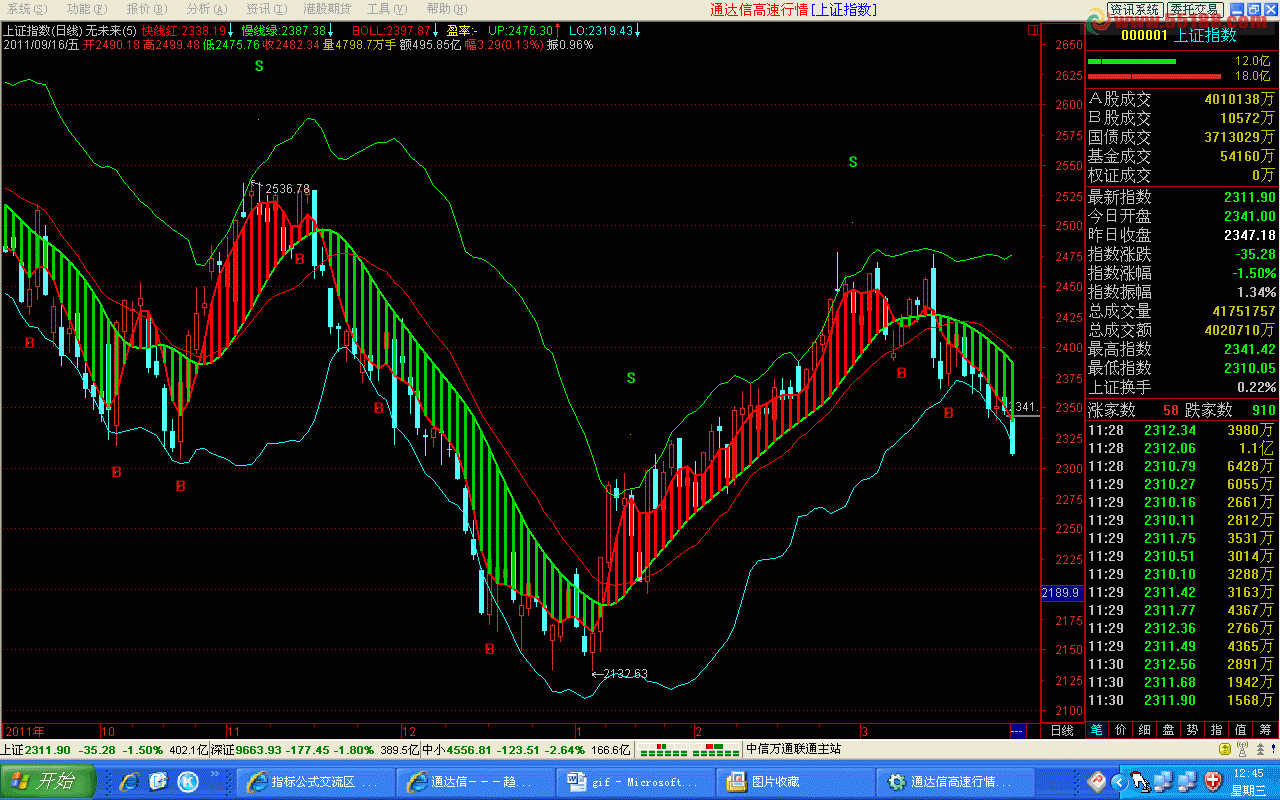The width and height of the screenshot is (1280, 800).
Task: Switch to the 指 tab
Action: coord(1216,730)
